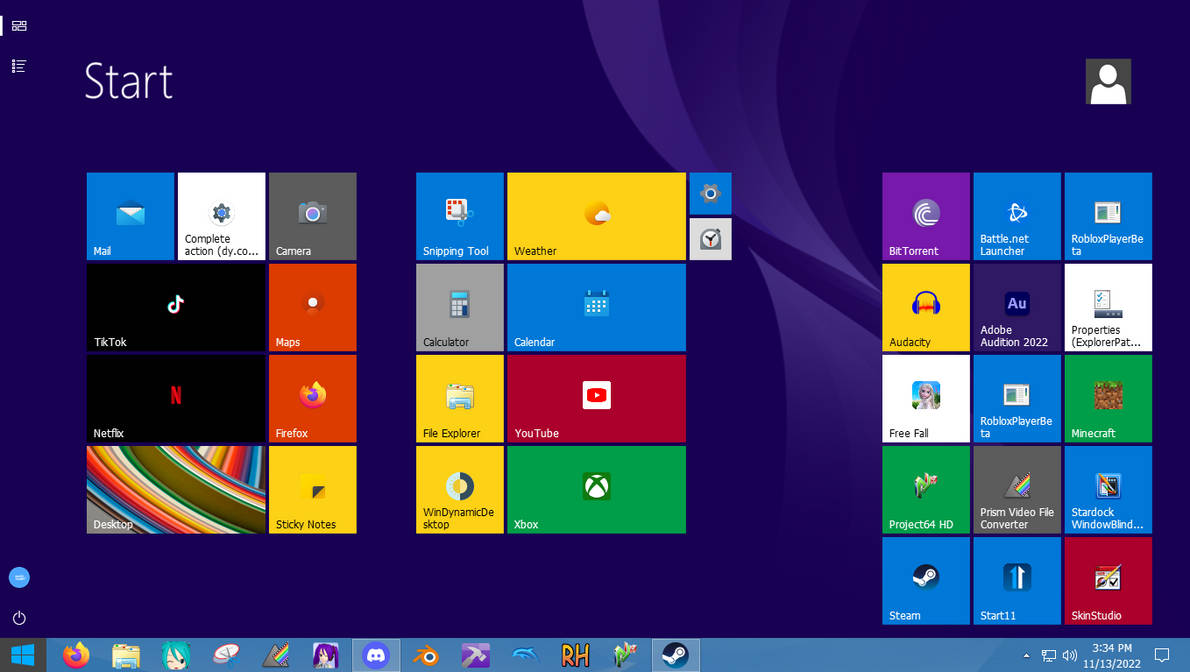
Task: Open RobloxPlayerBeta tile beside Free Fall
Action: (x=1017, y=399)
